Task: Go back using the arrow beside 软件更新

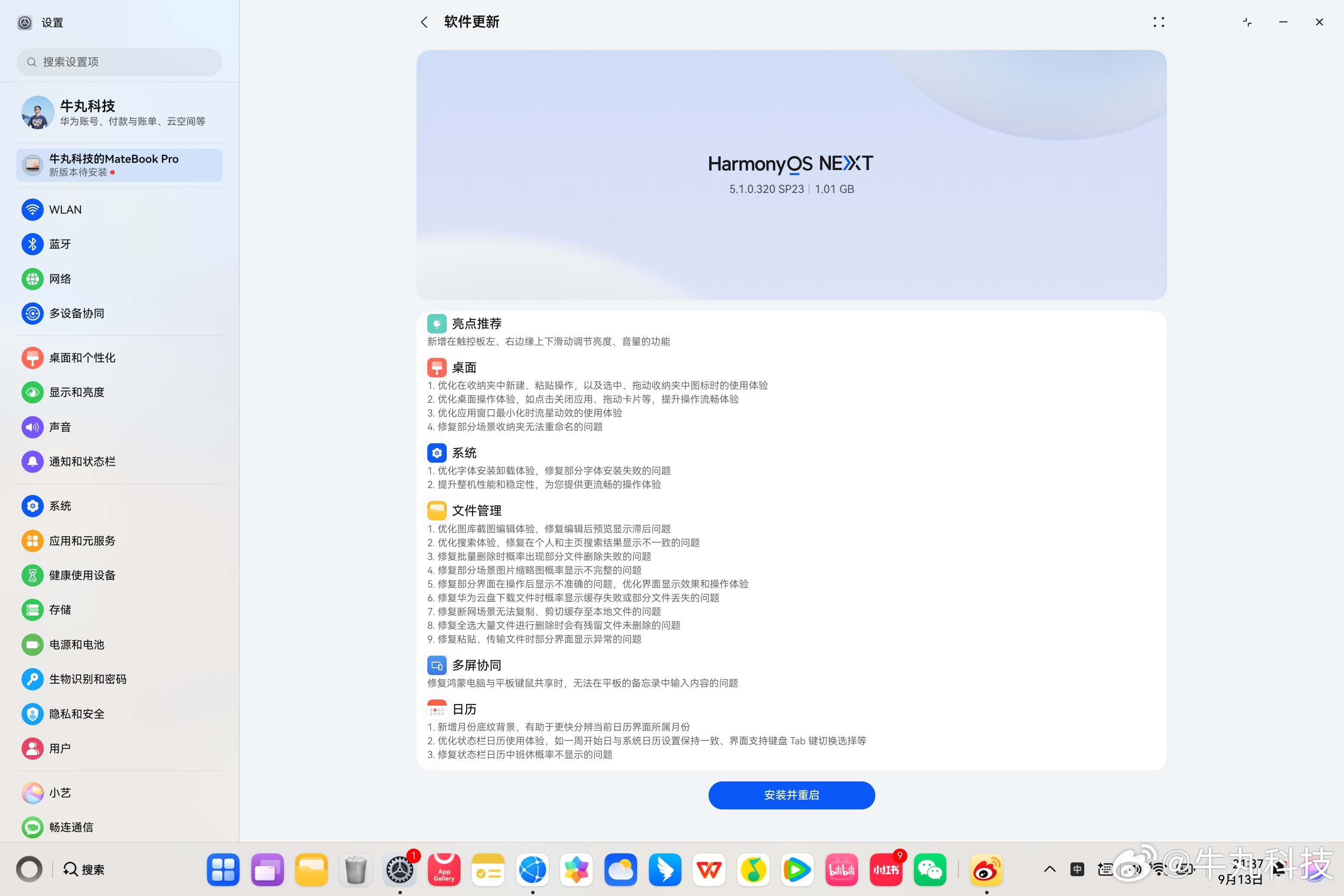Action: click(424, 22)
